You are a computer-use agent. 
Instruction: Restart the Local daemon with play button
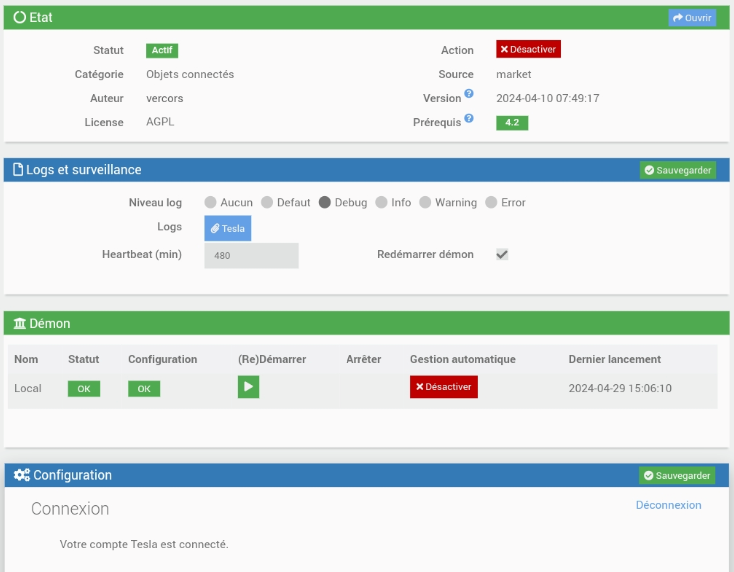click(249, 387)
